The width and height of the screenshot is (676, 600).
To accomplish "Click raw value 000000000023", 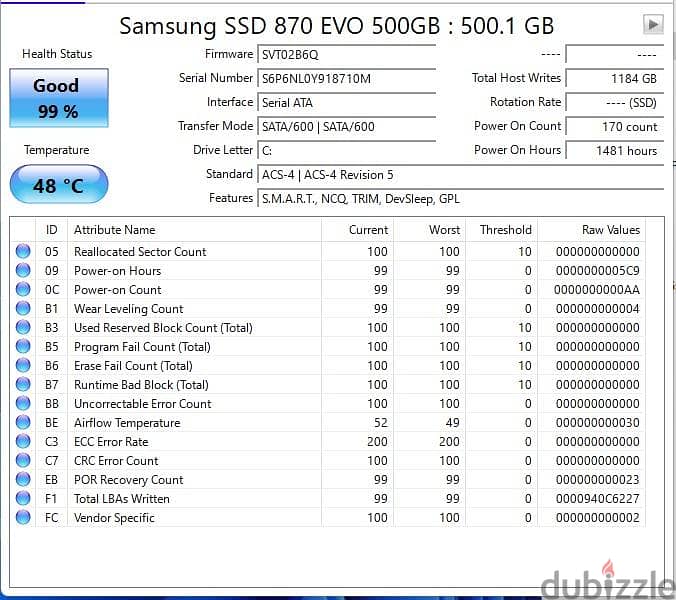I will point(598,479).
